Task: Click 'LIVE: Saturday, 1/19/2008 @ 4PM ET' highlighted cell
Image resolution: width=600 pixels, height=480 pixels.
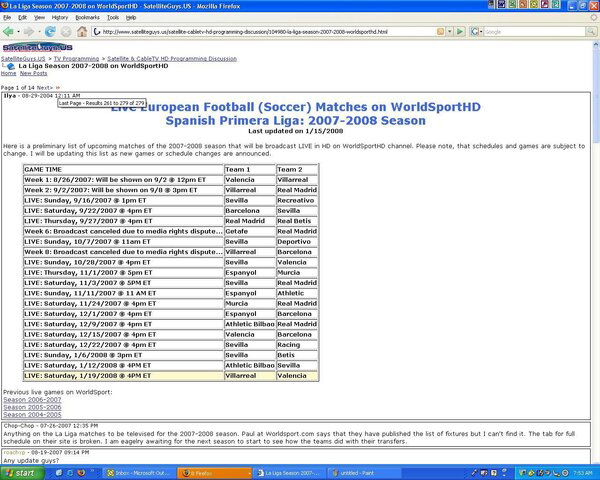Action: 123,376
